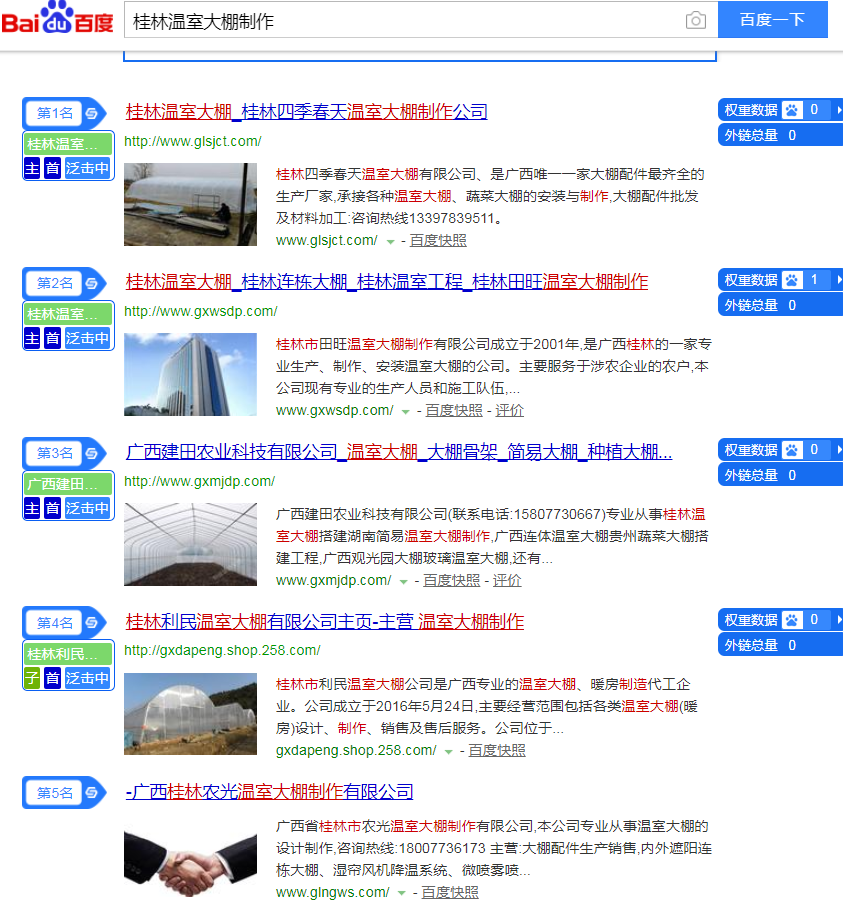Open result 桂林四季春天温室大棚制作公司
Screen dimensions: 843x906
point(306,111)
